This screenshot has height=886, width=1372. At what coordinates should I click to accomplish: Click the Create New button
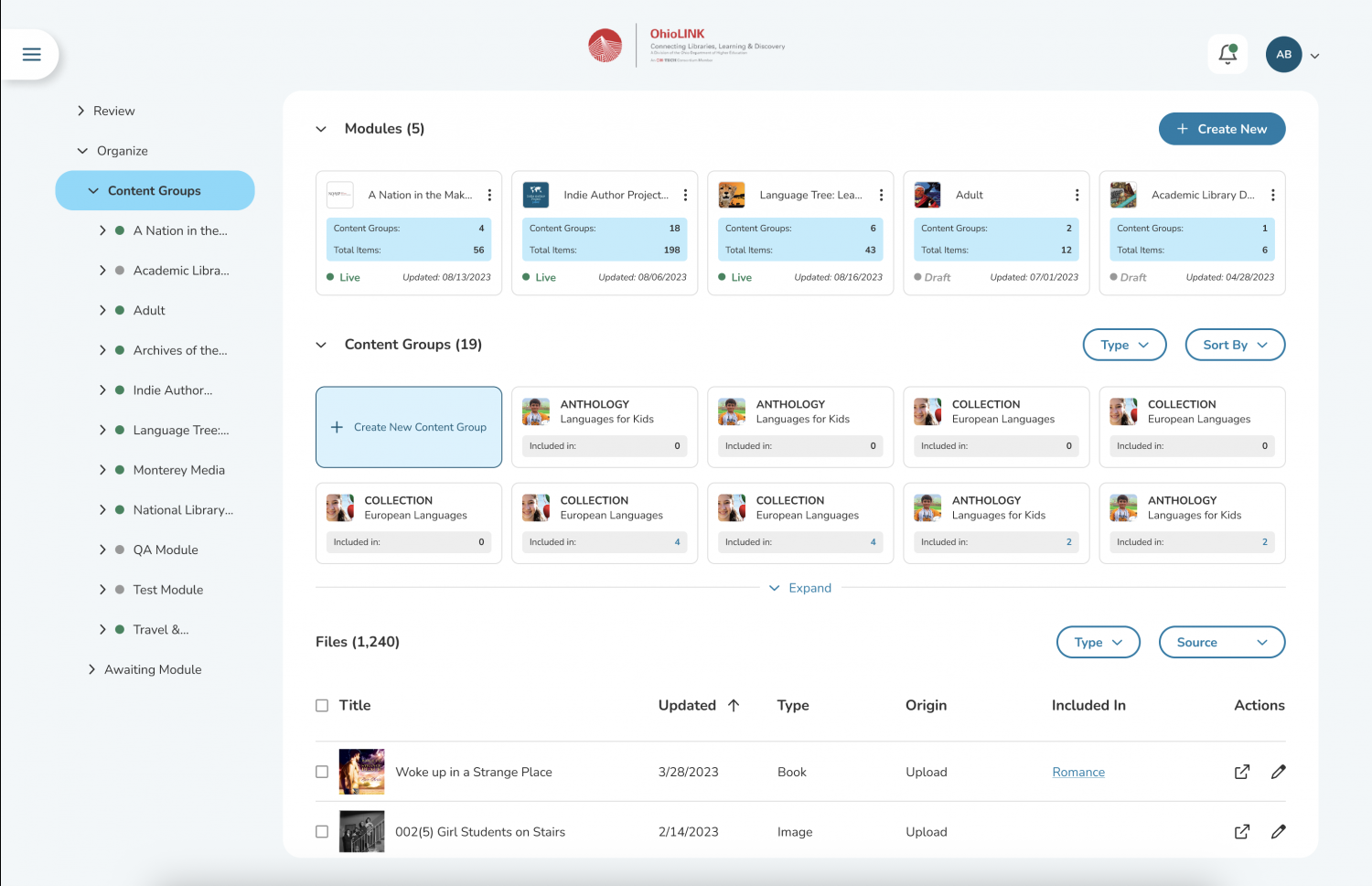(x=1221, y=129)
